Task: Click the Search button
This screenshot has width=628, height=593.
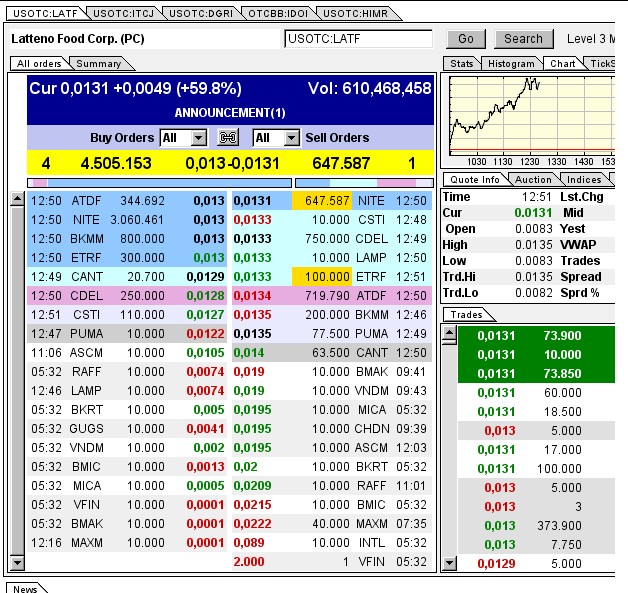Action: click(523, 39)
